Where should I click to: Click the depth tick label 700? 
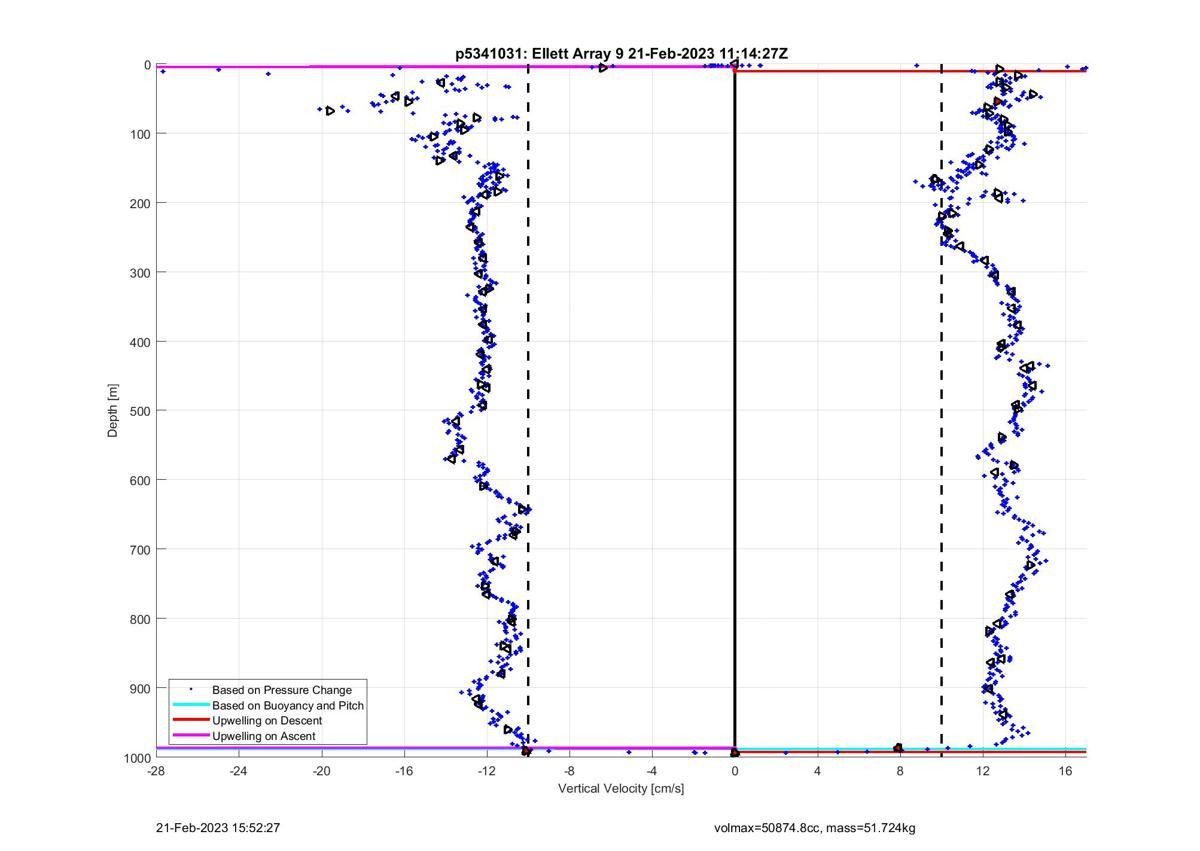pyautogui.click(x=141, y=549)
